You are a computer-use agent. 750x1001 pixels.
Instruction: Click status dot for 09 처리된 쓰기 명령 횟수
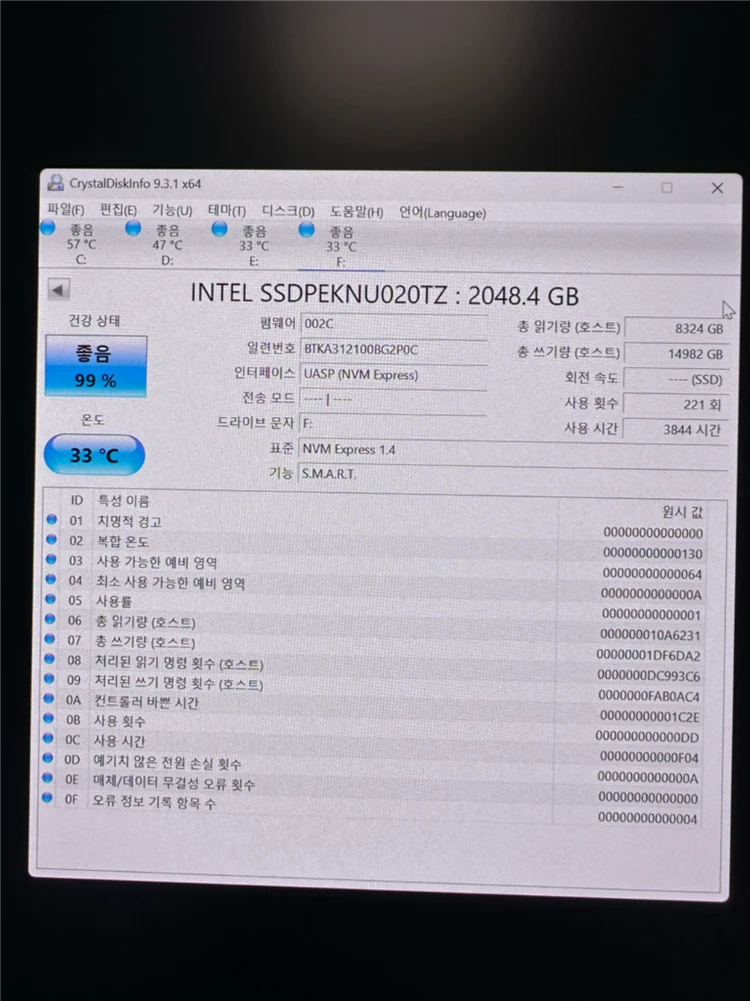[49, 679]
